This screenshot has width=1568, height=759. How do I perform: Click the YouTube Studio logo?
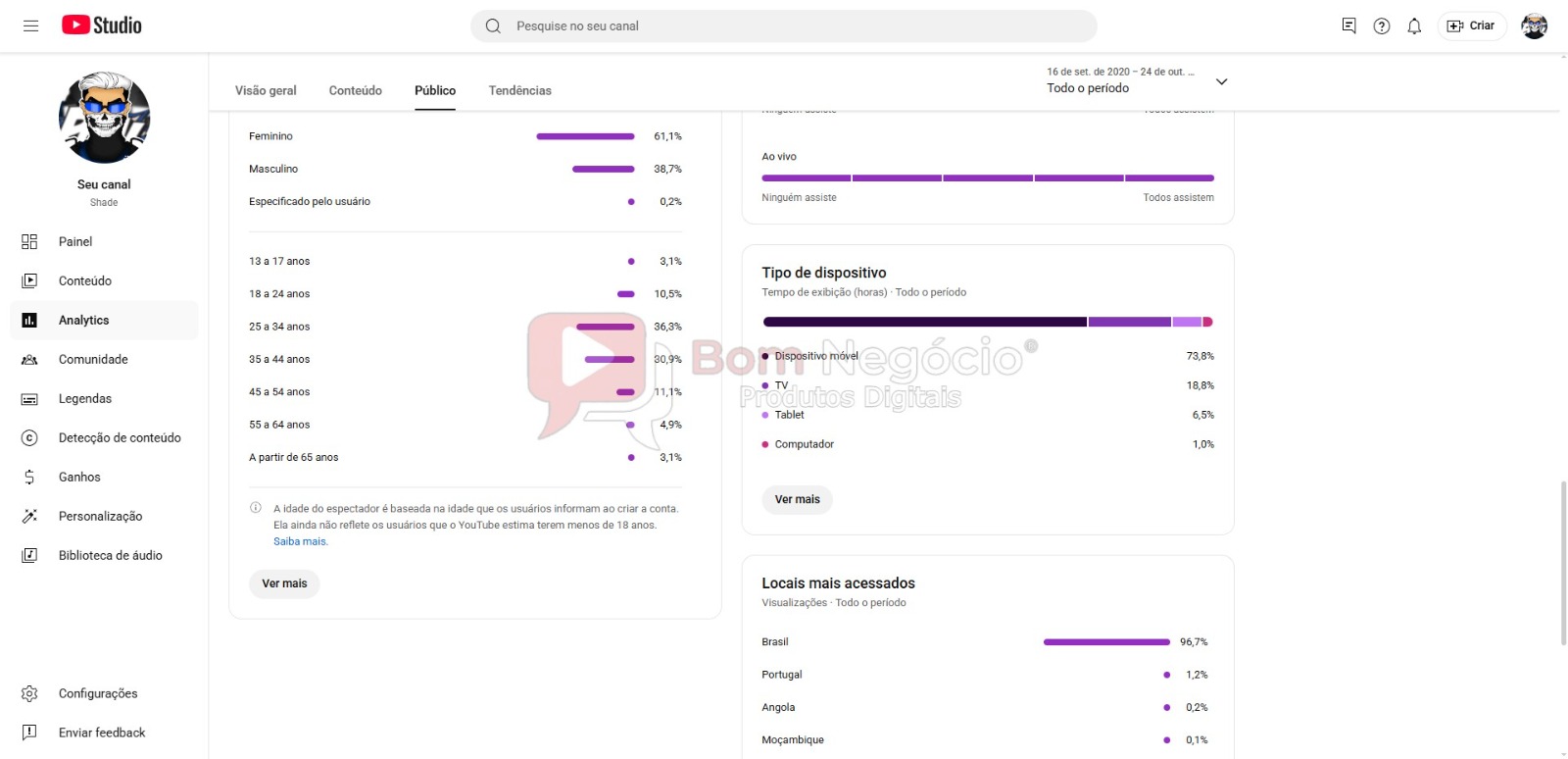(102, 25)
